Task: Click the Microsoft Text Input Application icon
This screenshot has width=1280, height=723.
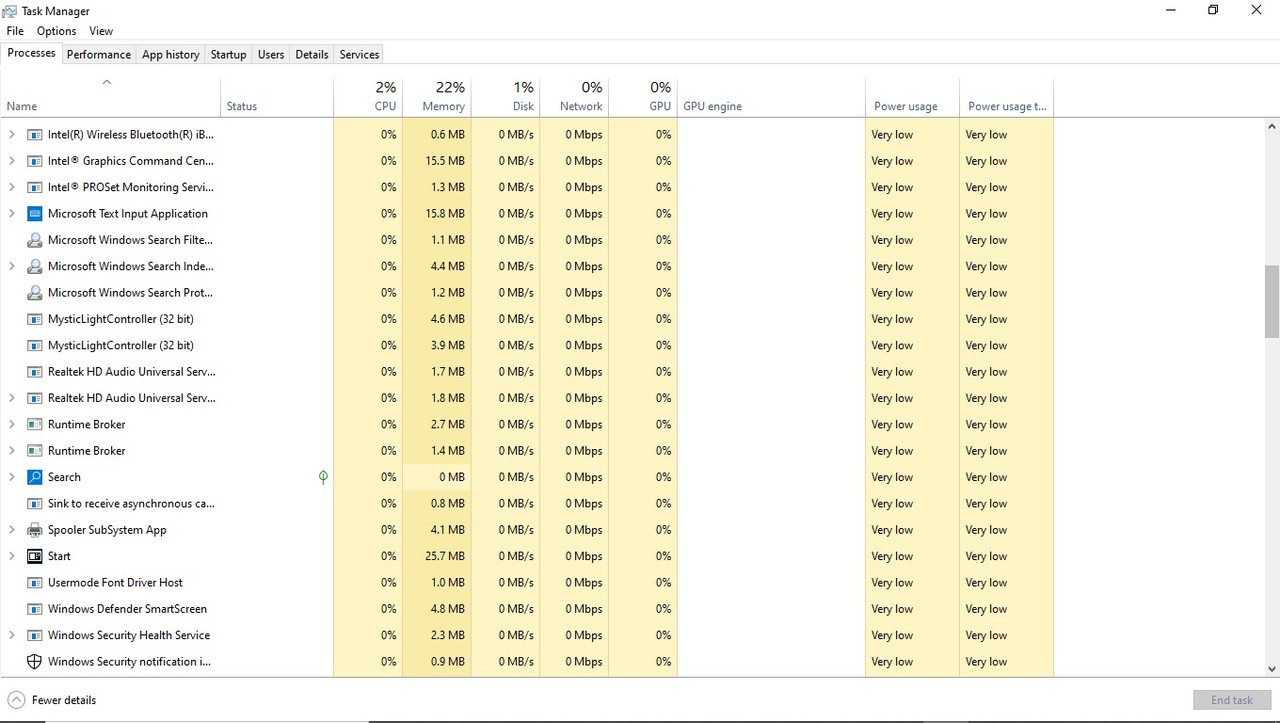Action: [35, 214]
